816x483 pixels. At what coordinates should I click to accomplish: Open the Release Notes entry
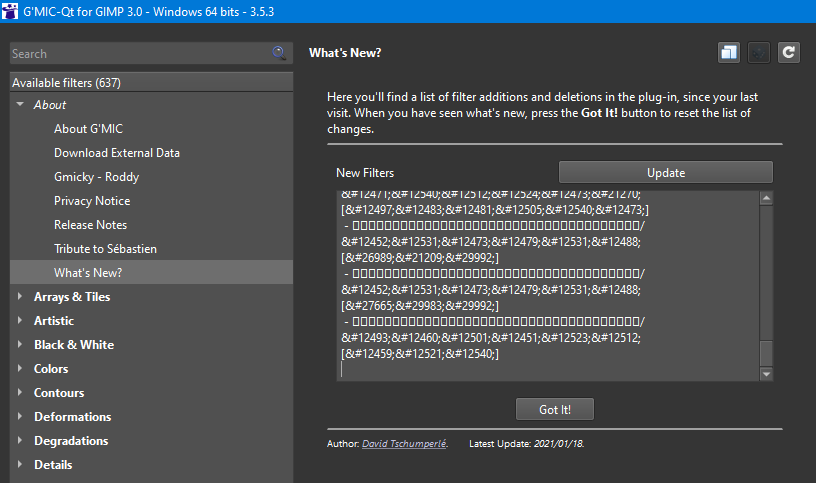[91, 224]
